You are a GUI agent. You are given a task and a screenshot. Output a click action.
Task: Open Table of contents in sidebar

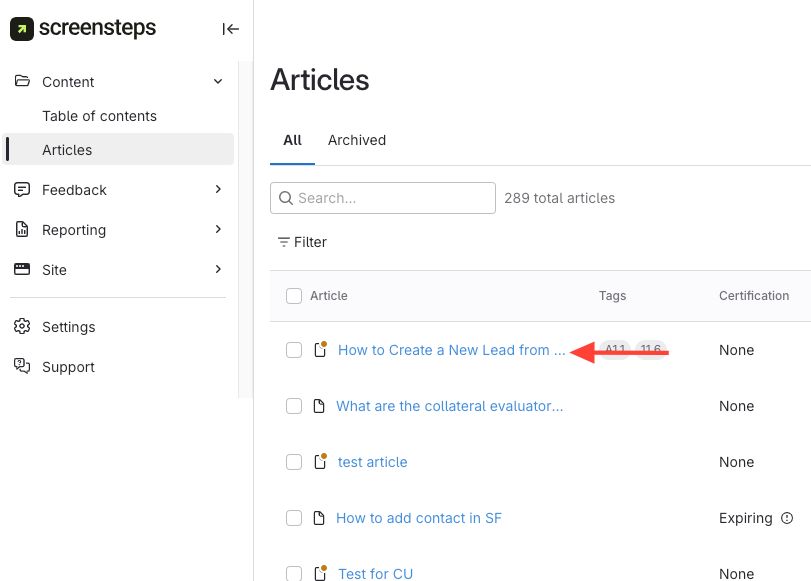pos(99,116)
